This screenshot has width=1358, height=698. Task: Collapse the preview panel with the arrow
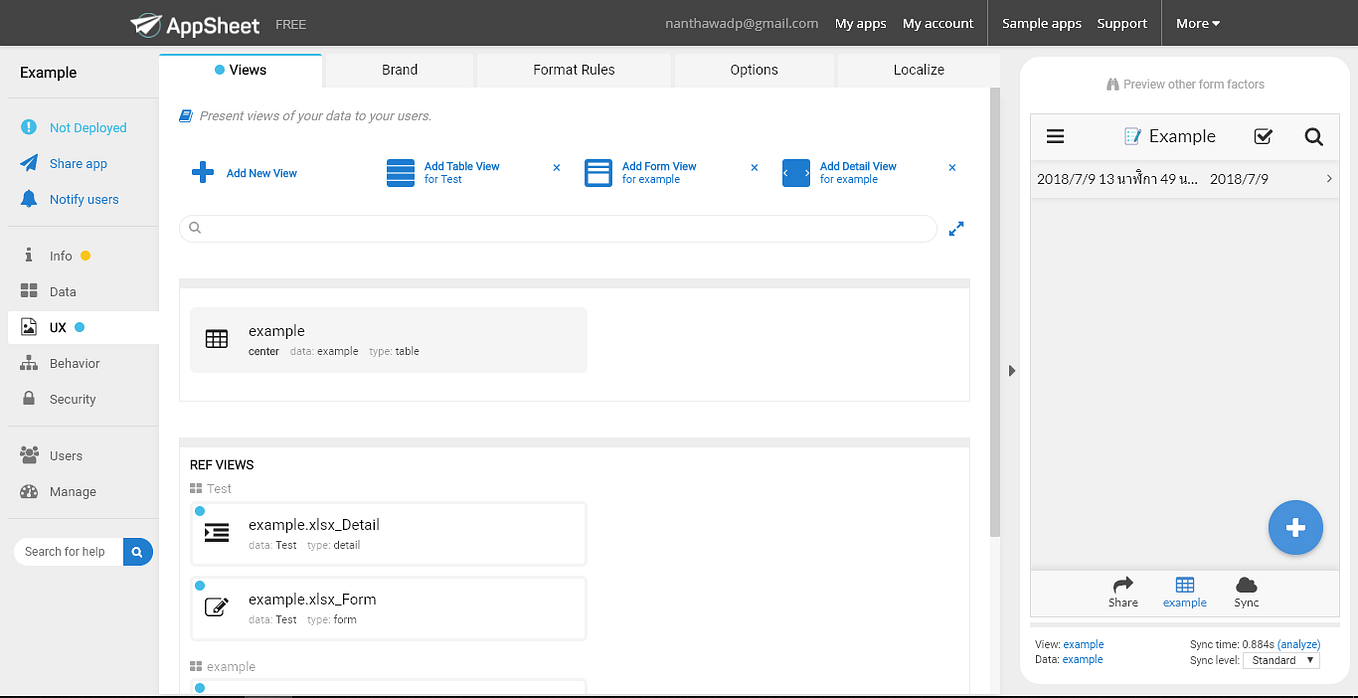pyautogui.click(x=1011, y=371)
